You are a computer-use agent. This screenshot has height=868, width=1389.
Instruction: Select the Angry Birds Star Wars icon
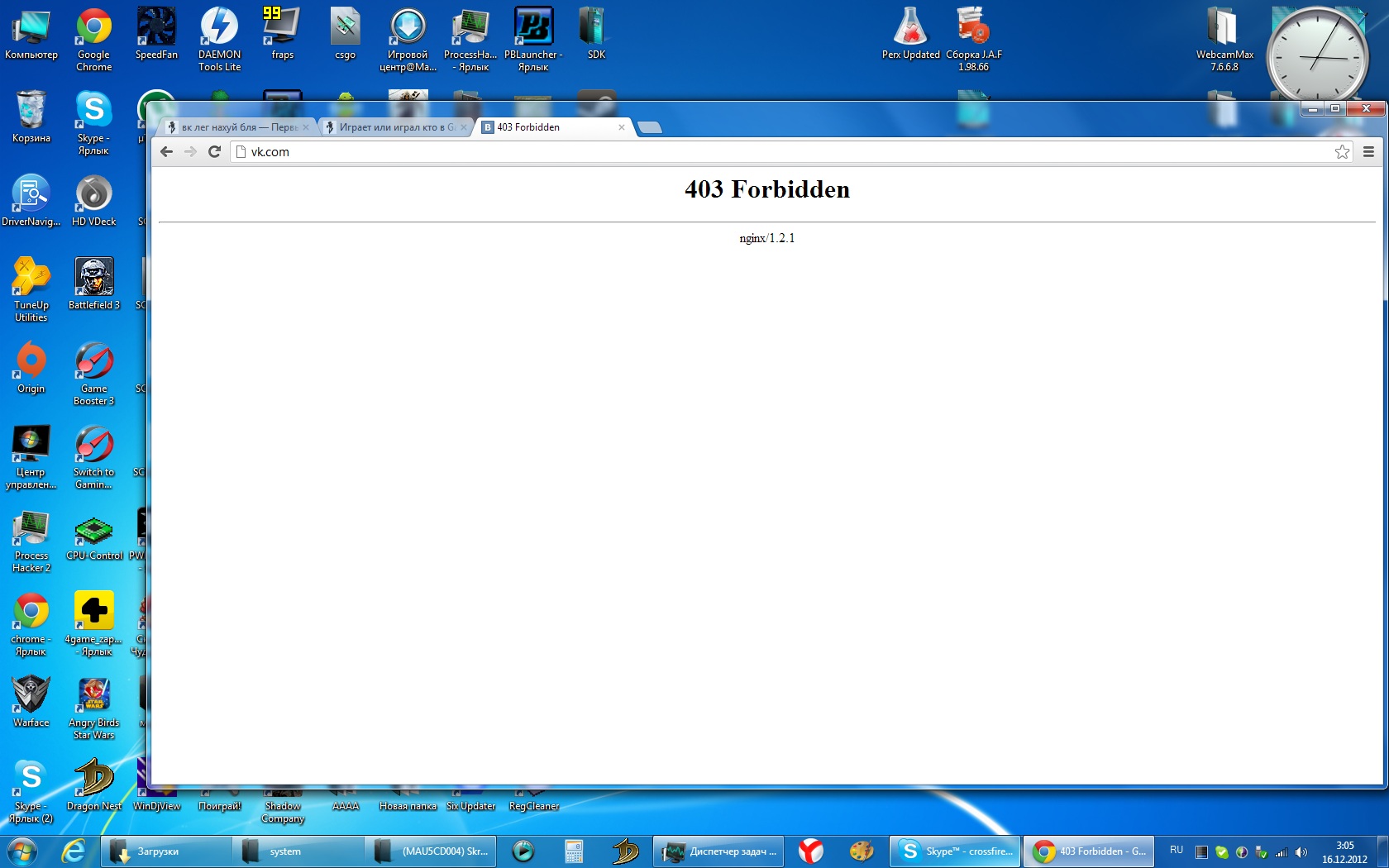[x=94, y=701]
